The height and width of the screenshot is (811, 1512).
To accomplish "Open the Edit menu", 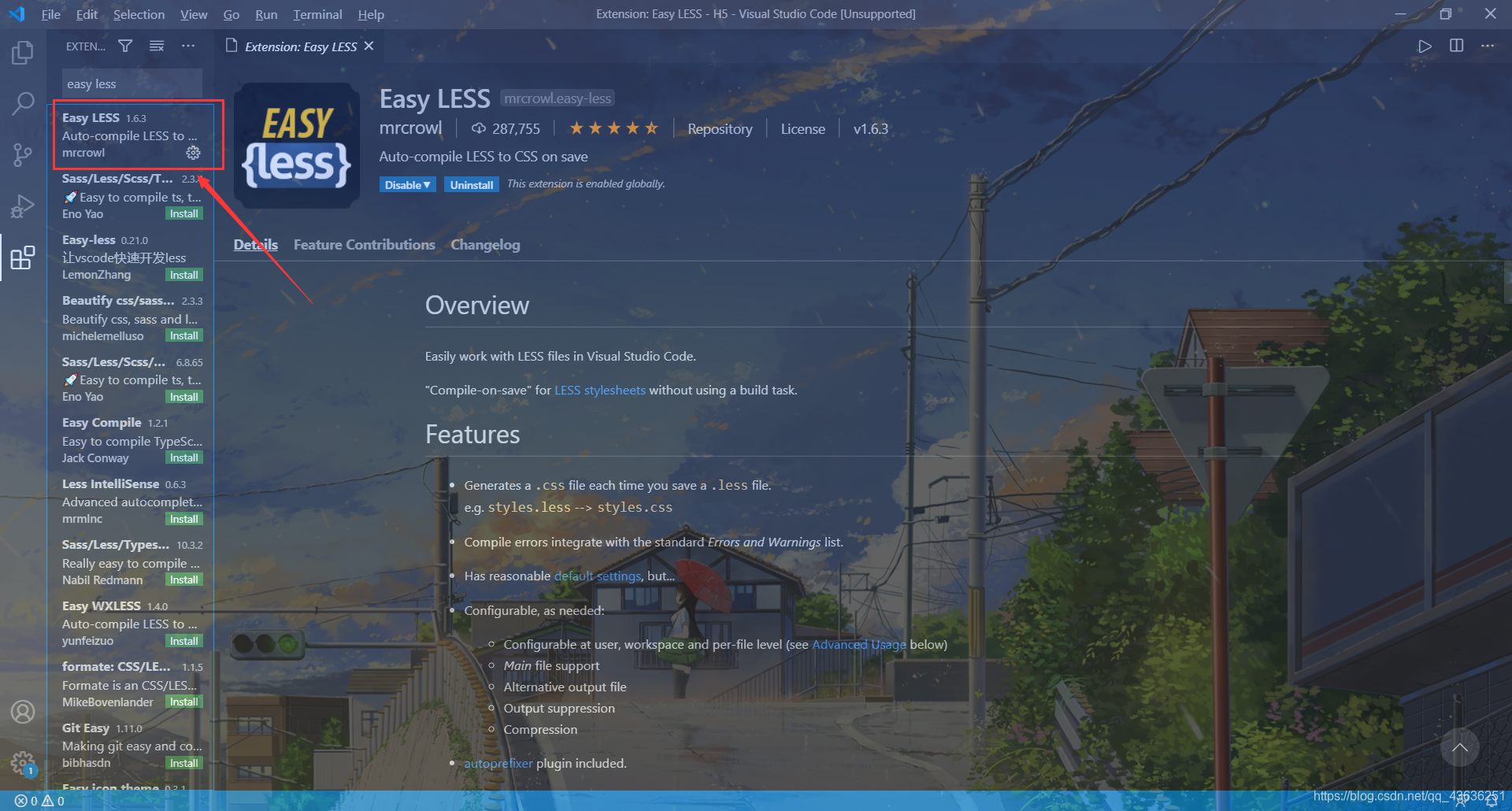I will 87,14.
